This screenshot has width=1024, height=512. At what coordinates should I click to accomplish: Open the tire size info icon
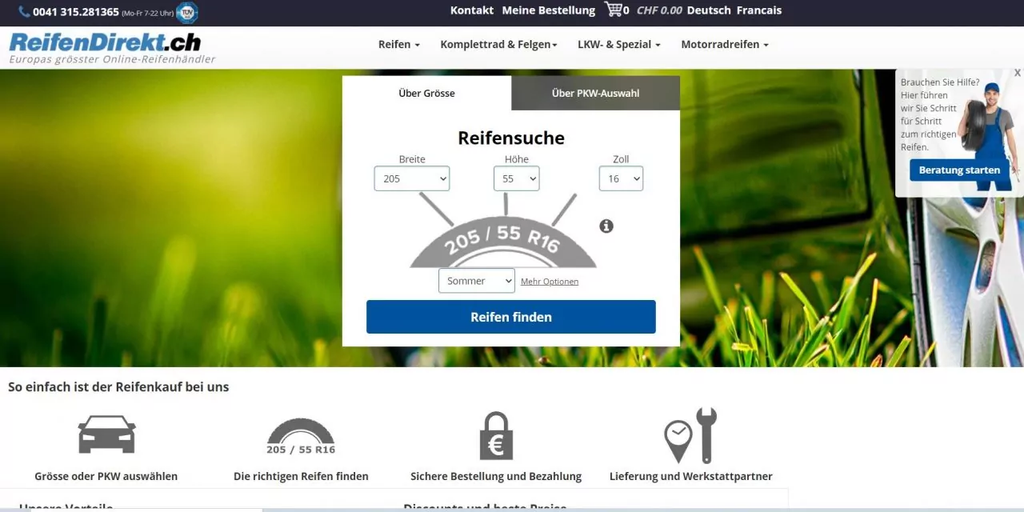point(606,226)
